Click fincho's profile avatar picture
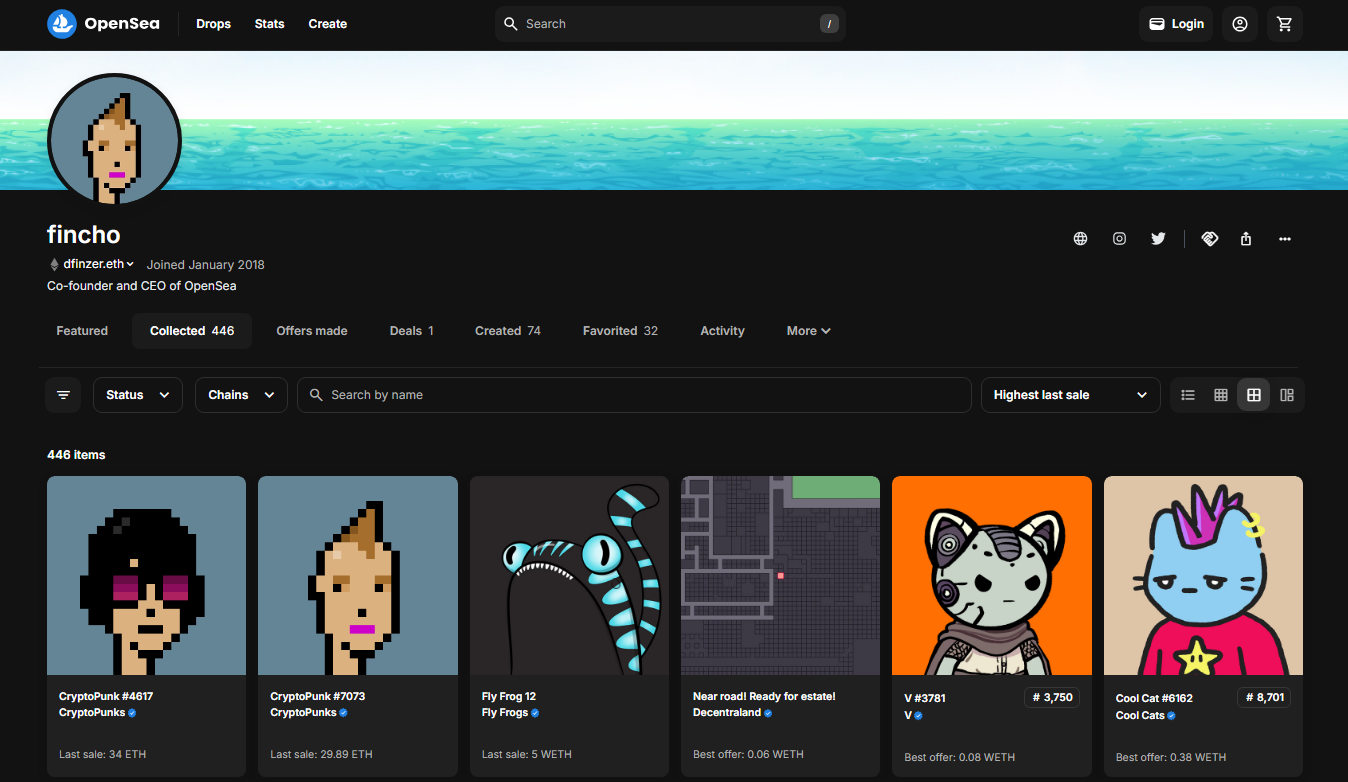The height and width of the screenshot is (782, 1348). [x=114, y=140]
